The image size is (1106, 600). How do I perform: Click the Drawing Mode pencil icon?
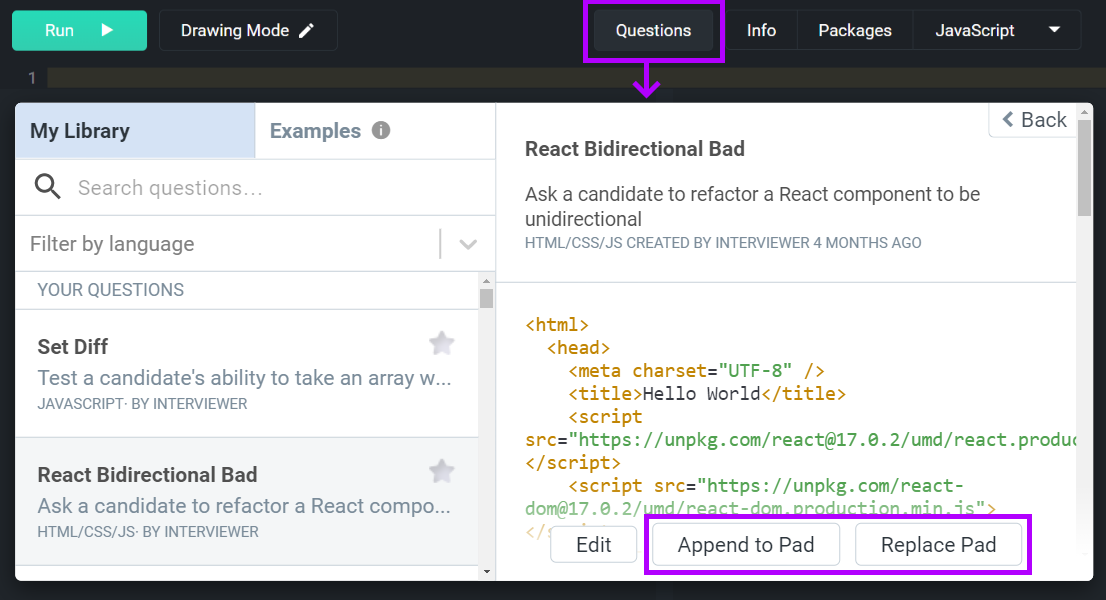pos(307,30)
